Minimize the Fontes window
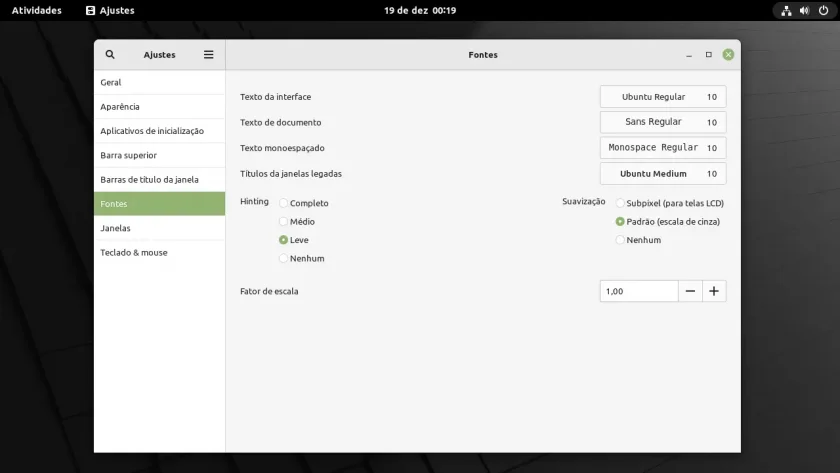Viewport: 840px width, 473px height. coord(689,55)
